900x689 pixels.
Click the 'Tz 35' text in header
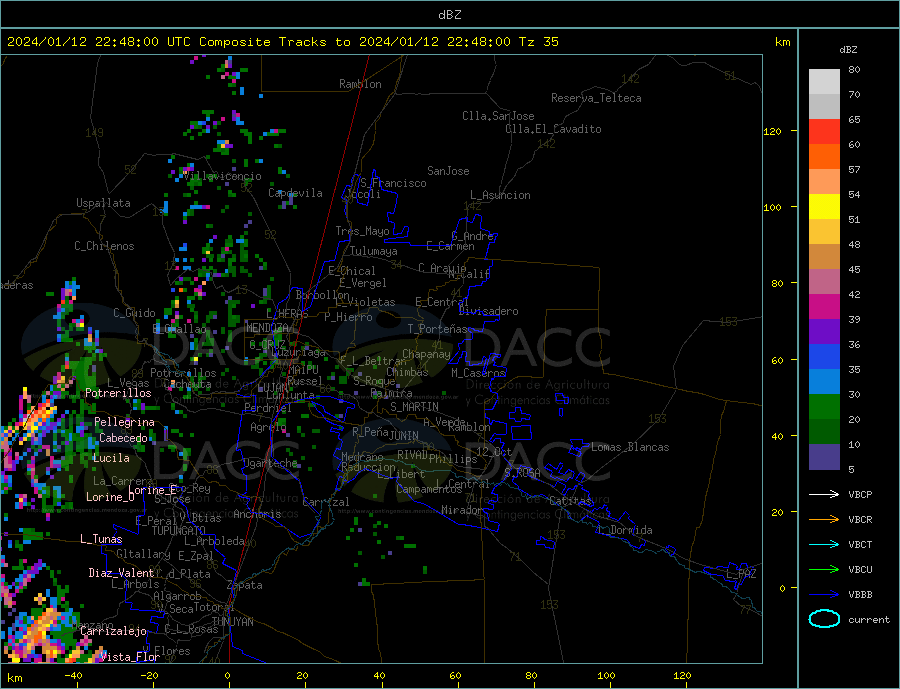tap(538, 41)
